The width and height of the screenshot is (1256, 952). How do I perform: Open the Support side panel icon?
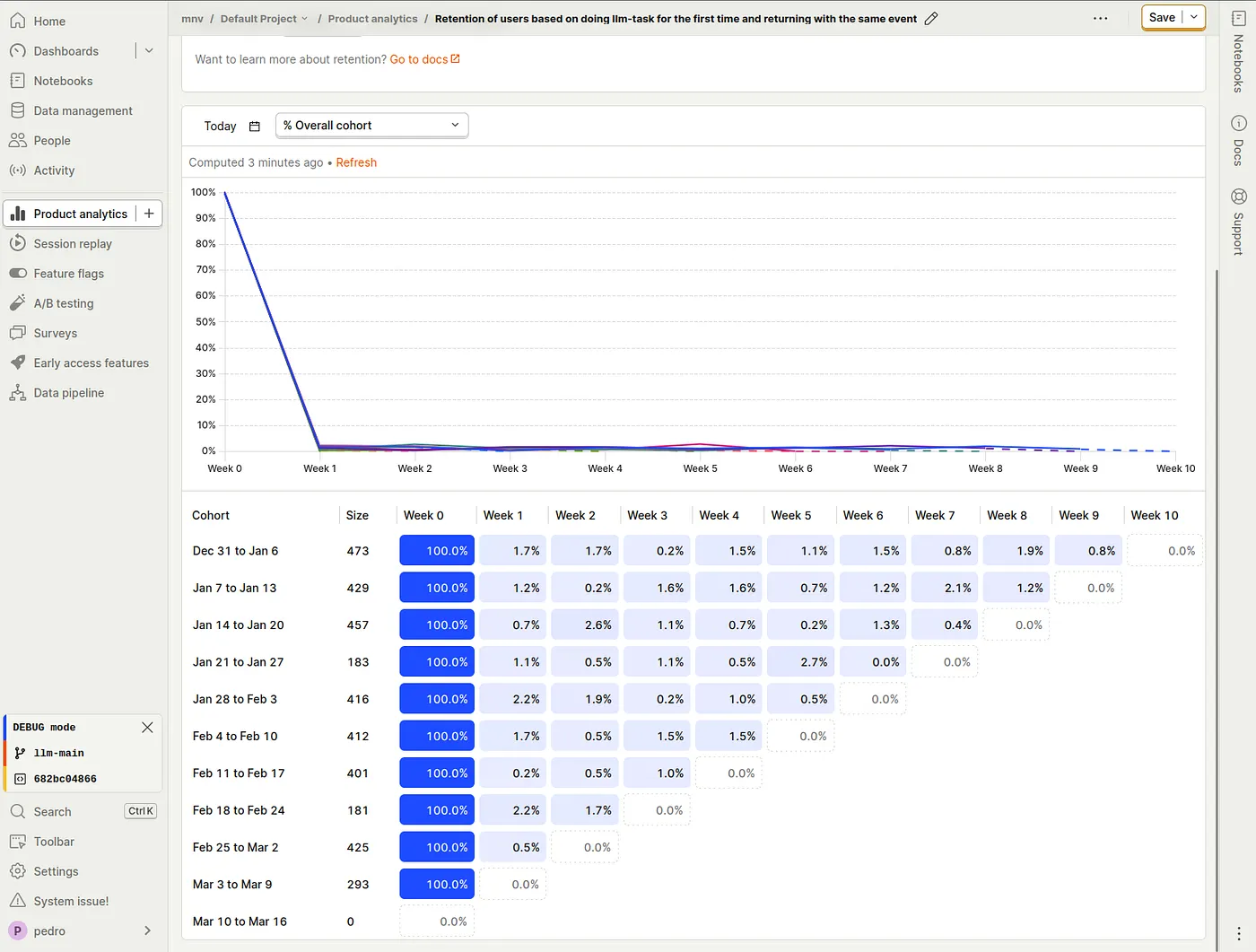point(1238,222)
